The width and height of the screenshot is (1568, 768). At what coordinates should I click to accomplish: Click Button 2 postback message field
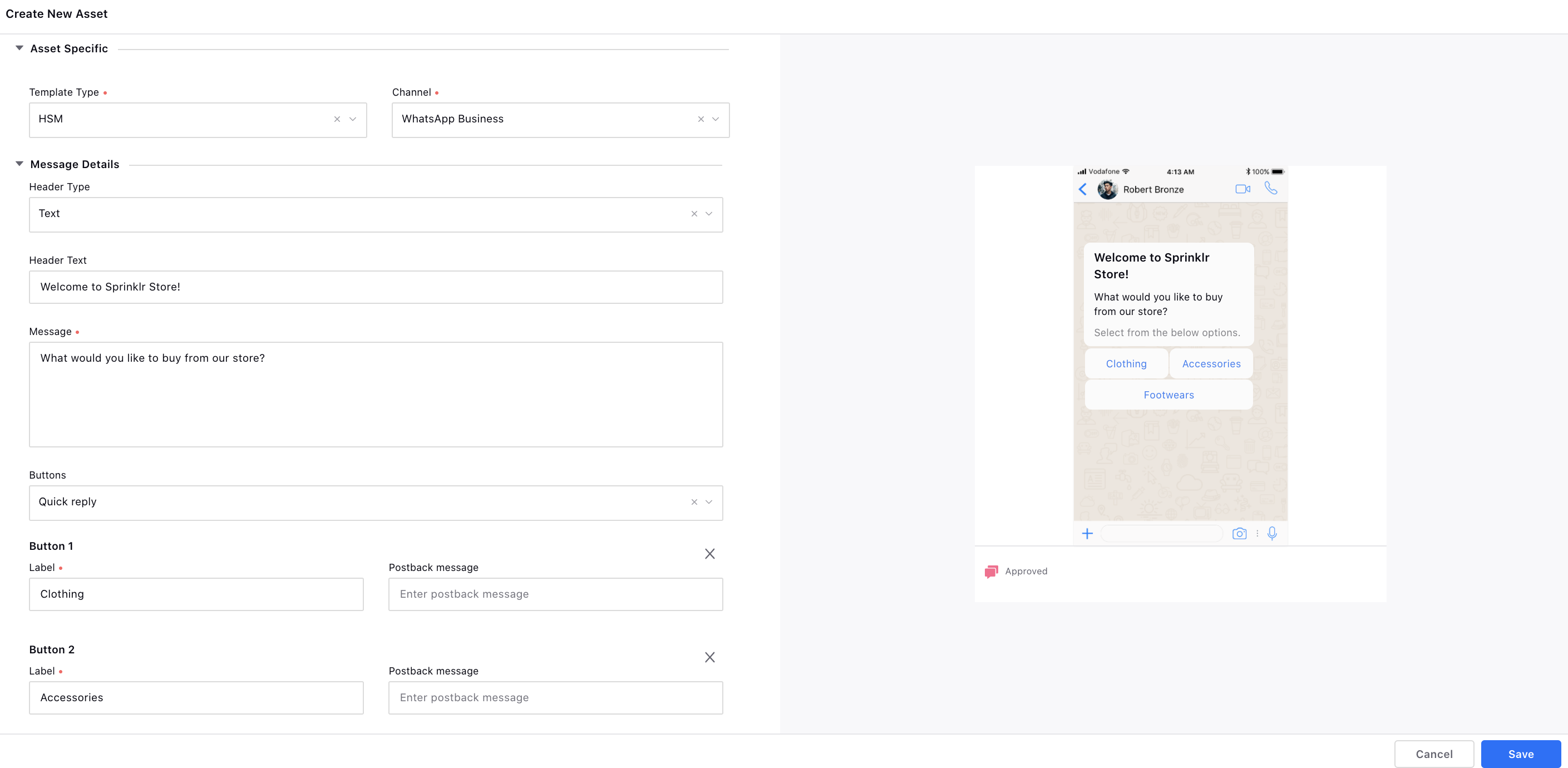pyautogui.click(x=556, y=698)
